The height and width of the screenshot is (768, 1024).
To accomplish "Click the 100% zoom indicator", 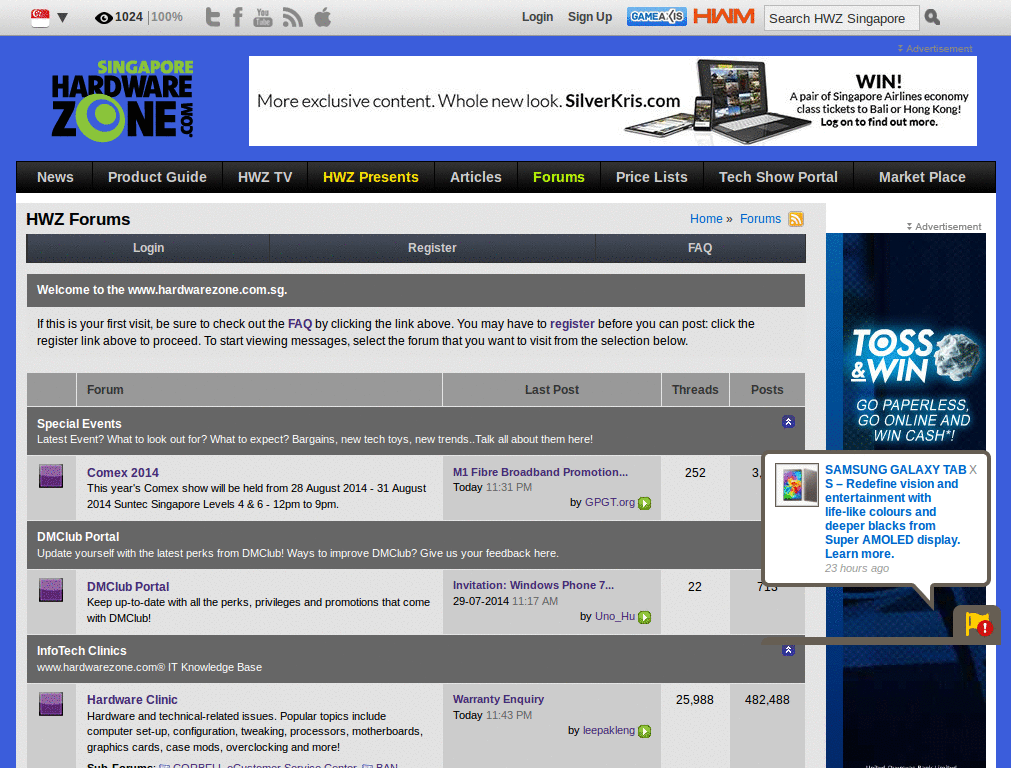I will tap(167, 17).
